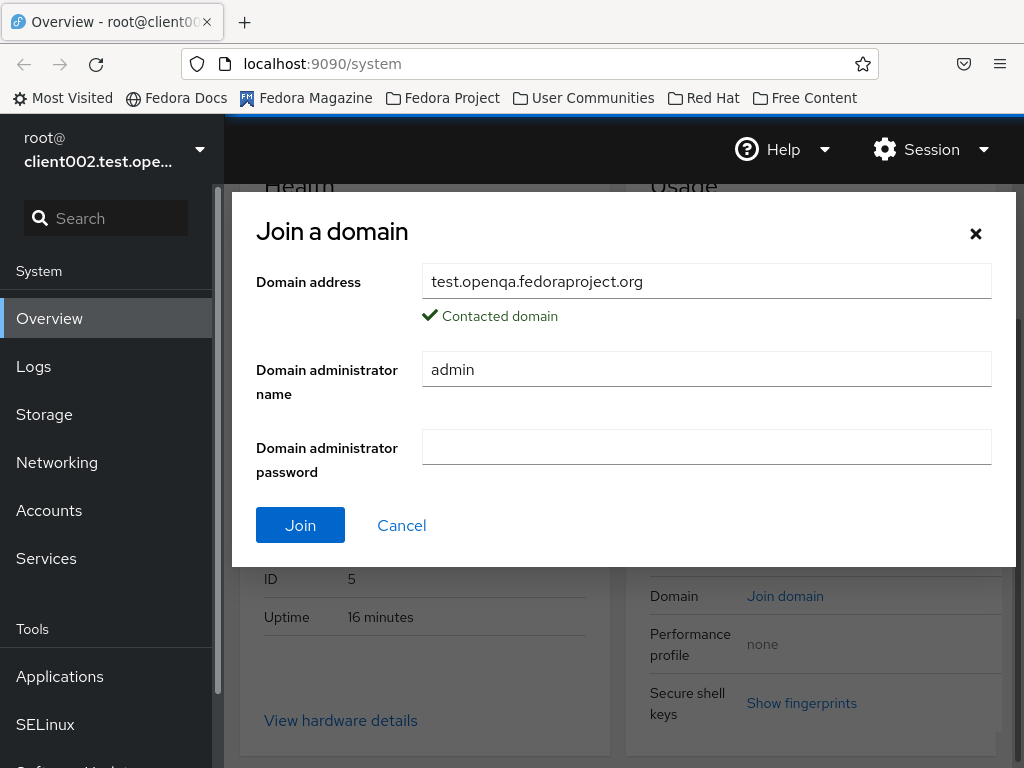Focus the Domain administrator name field
The height and width of the screenshot is (768, 1024).
tap(707, 370)
